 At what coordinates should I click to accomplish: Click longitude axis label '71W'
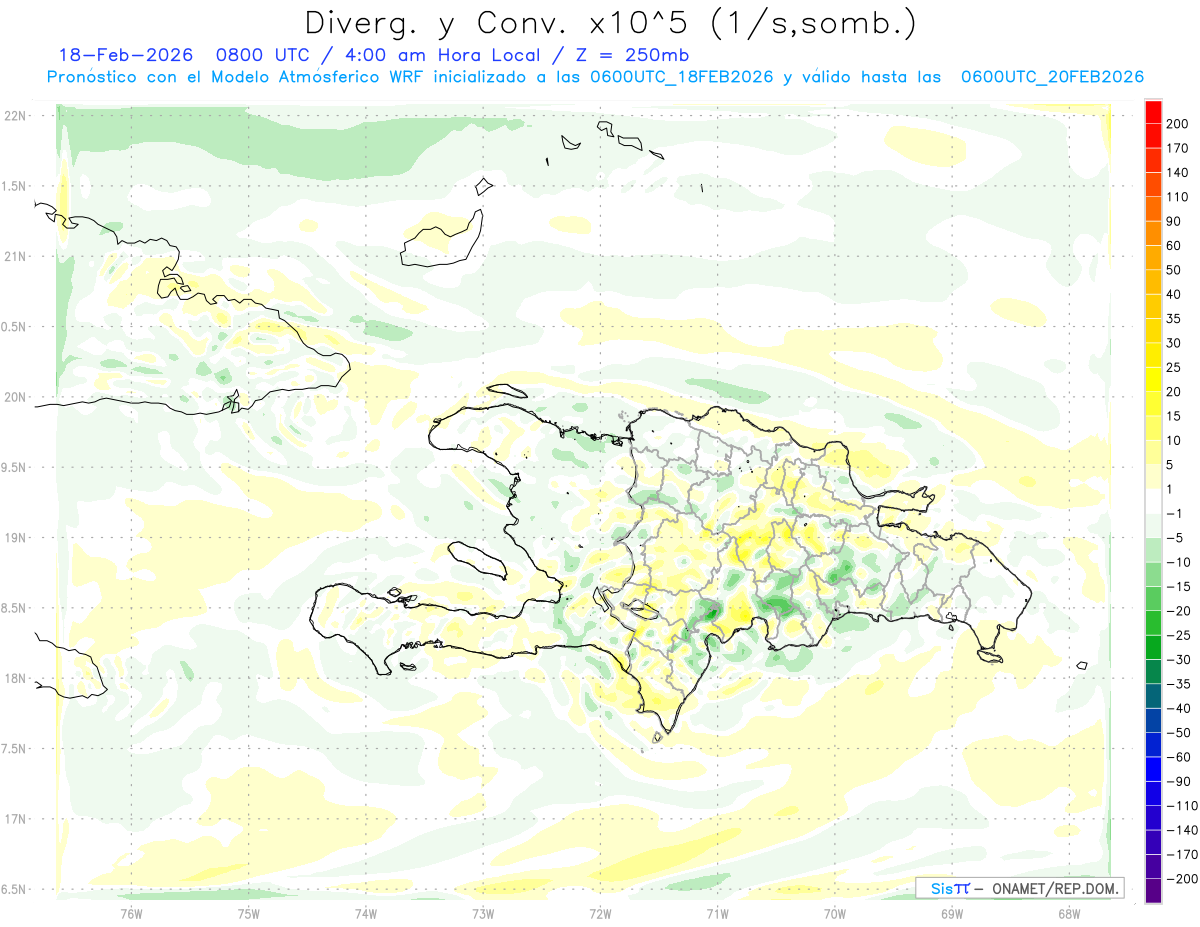coord(717,913)
